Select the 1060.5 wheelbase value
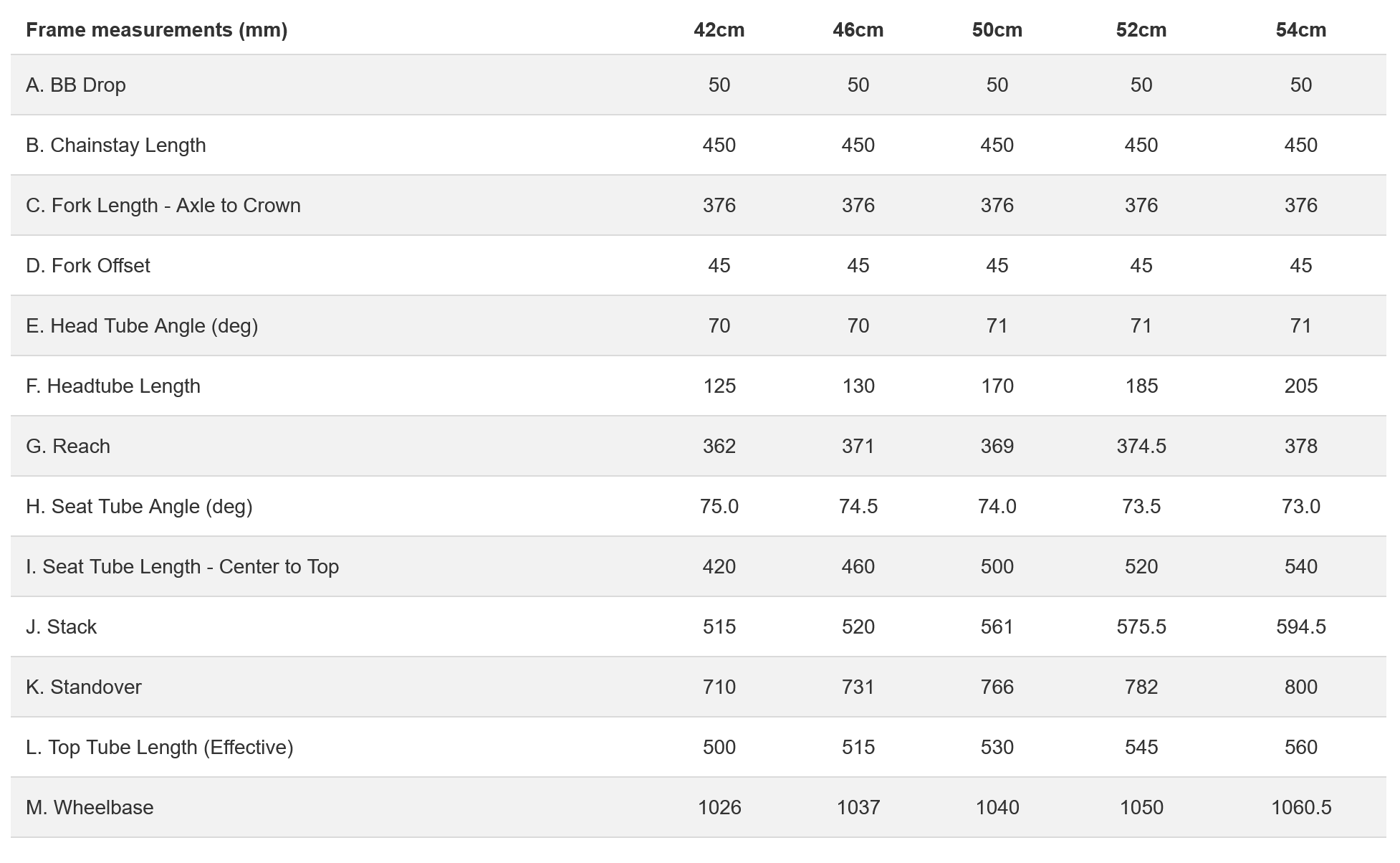1400x863 pixels. click(1300, 808)
